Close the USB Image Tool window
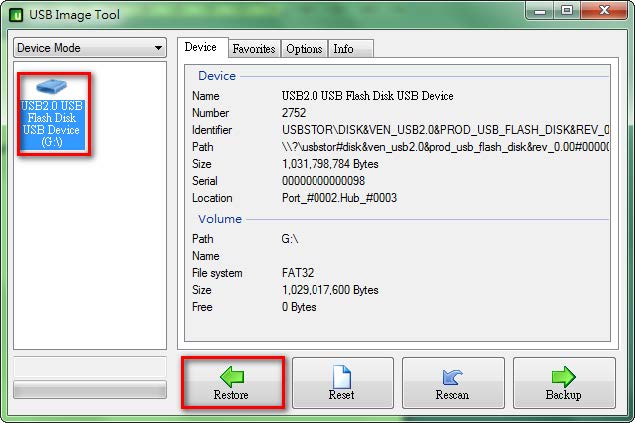Screen dimensions: 635x423 tap(604, 11)
